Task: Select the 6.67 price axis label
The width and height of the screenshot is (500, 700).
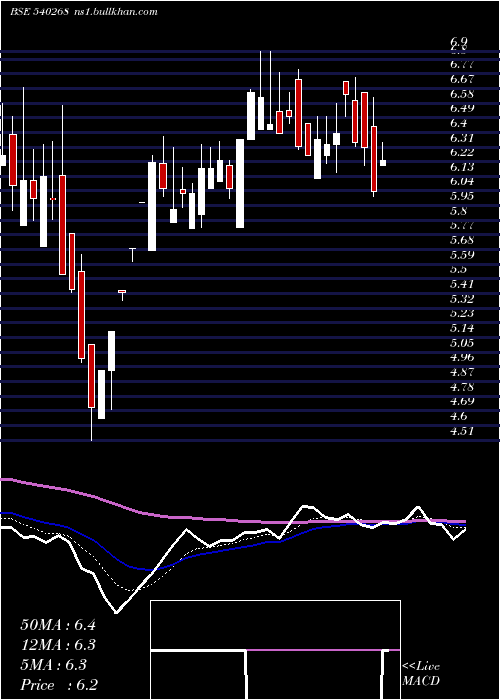Action: pyautogui.click(x=462, y=79)
